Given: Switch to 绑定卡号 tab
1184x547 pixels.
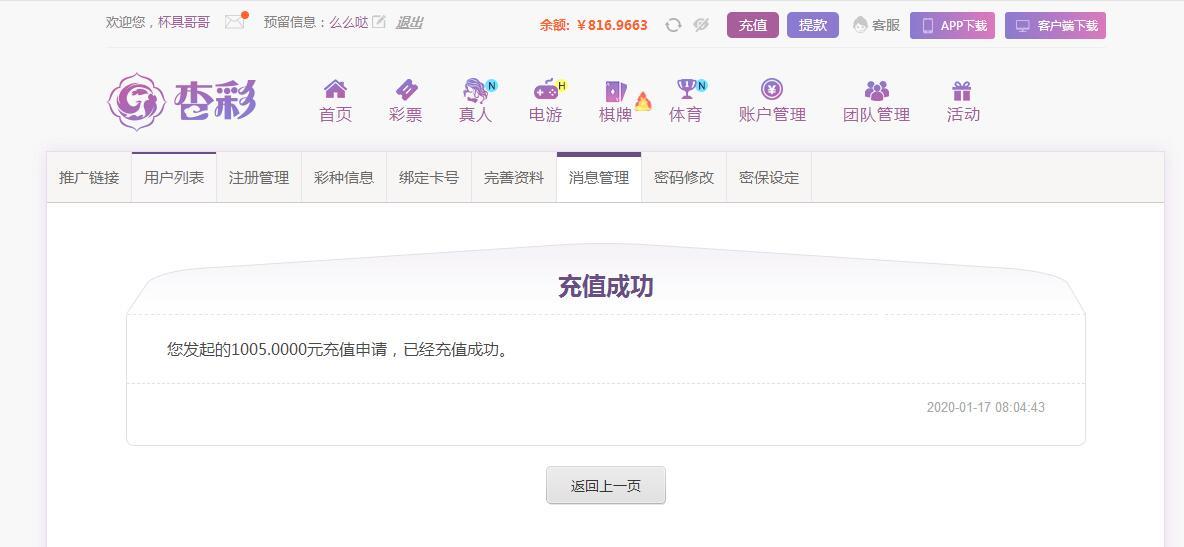Looking at the screenshot, I should tap(429, 178).
